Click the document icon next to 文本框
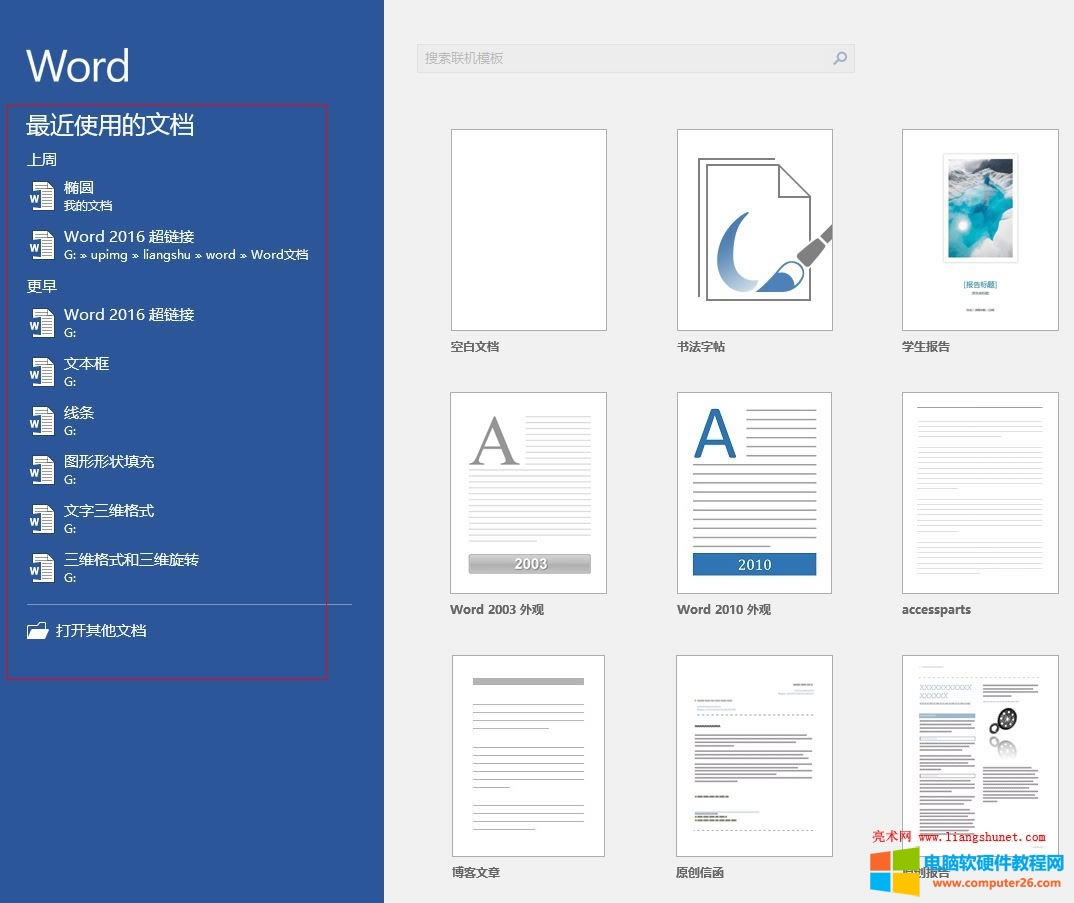Viewport: 1074px width, 903px height. point(42,371)
